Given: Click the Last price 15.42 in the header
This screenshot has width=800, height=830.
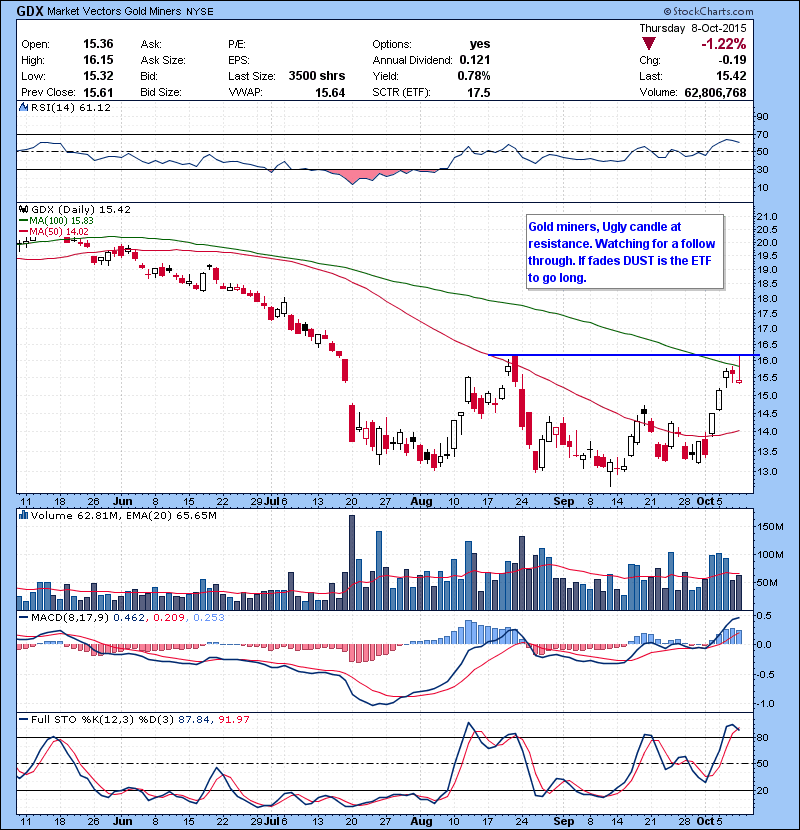Looking at the screenshot, I should pos(731,76).
